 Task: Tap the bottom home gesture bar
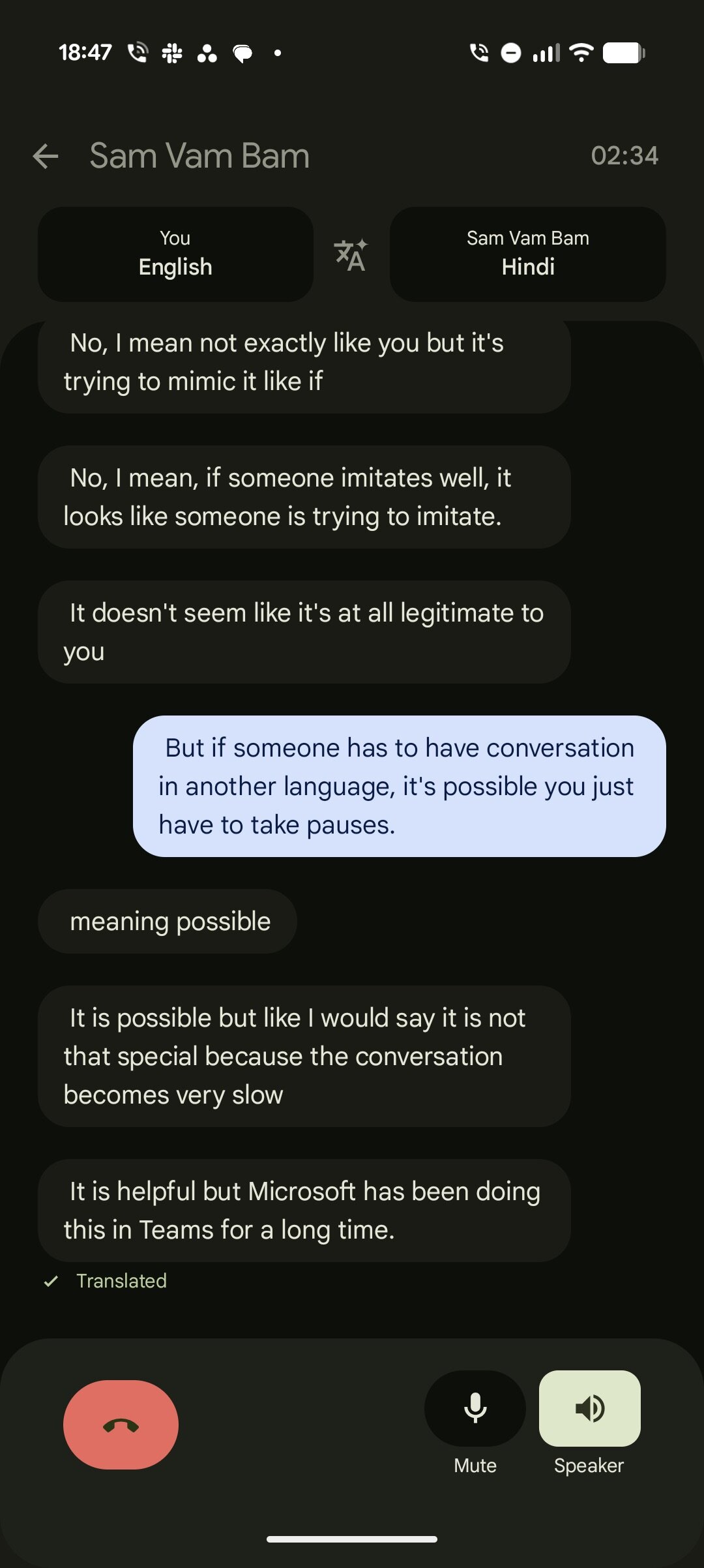[352, 1539]
